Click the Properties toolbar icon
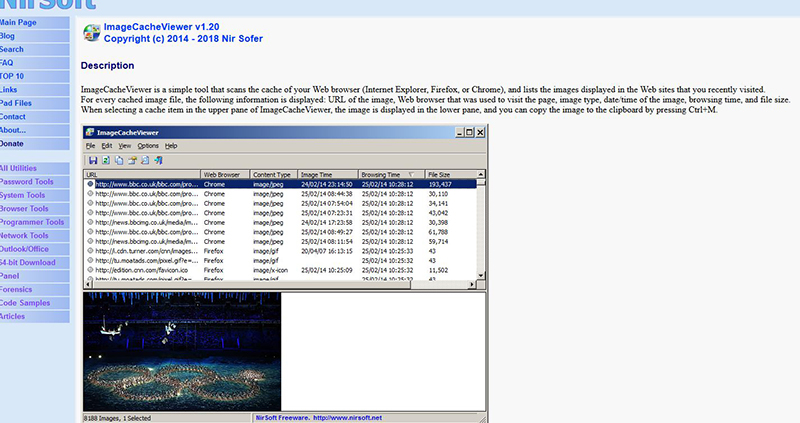This screenshot has height=423, width=800. [132, 160]
